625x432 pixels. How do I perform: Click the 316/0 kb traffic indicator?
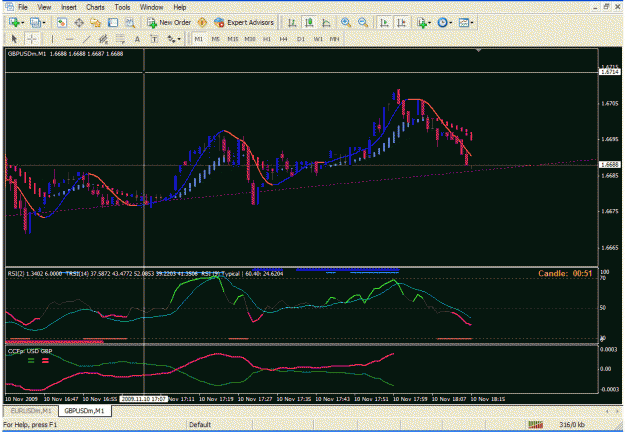tap(572, 425)
